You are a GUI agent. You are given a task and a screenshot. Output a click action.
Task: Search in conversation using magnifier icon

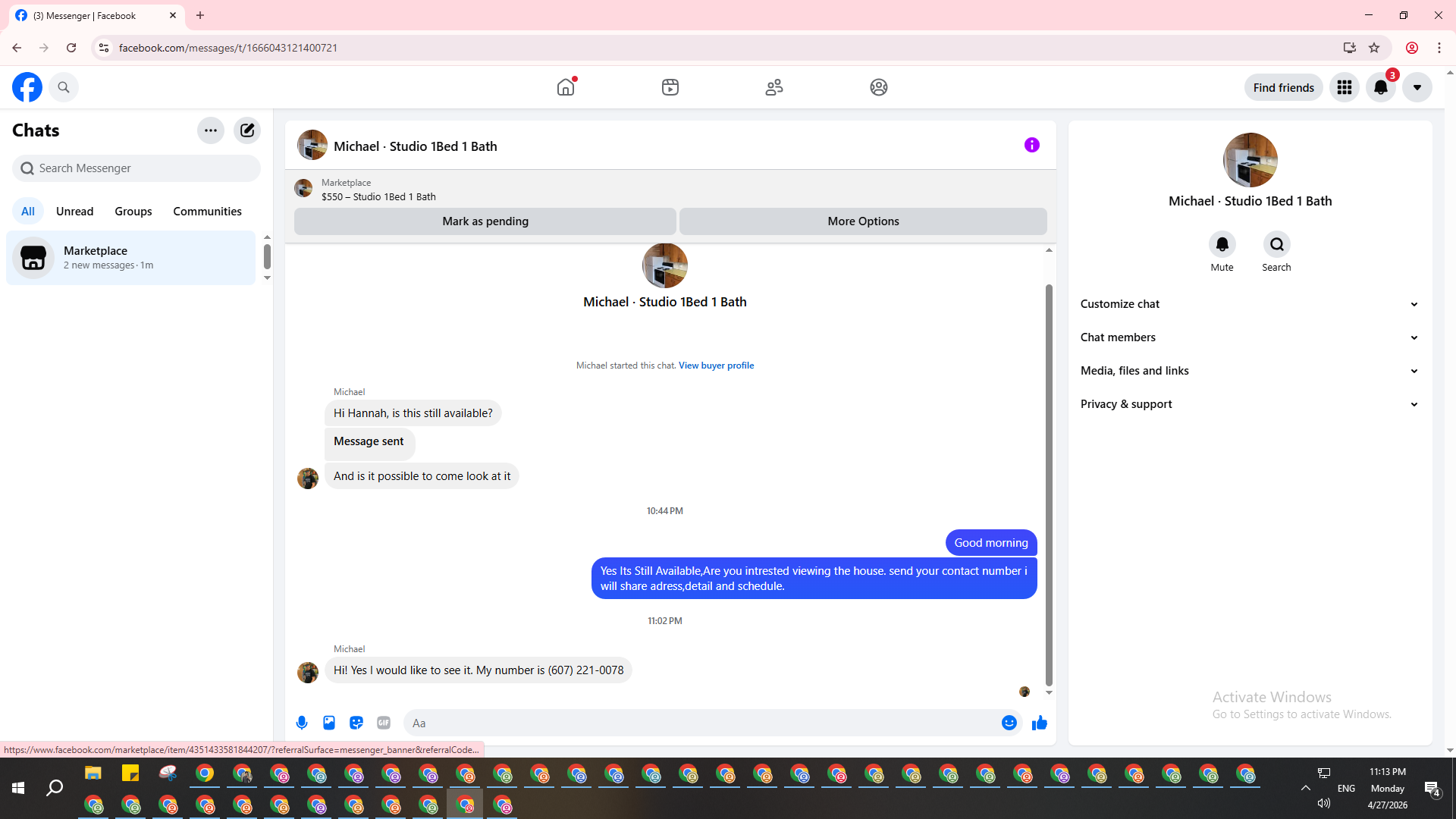(1277, 244)
